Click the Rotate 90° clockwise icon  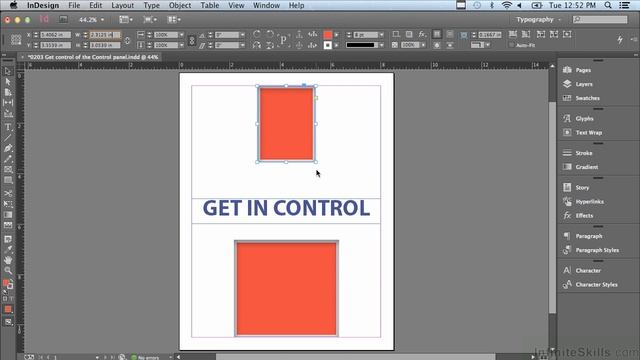click(257, 34)
